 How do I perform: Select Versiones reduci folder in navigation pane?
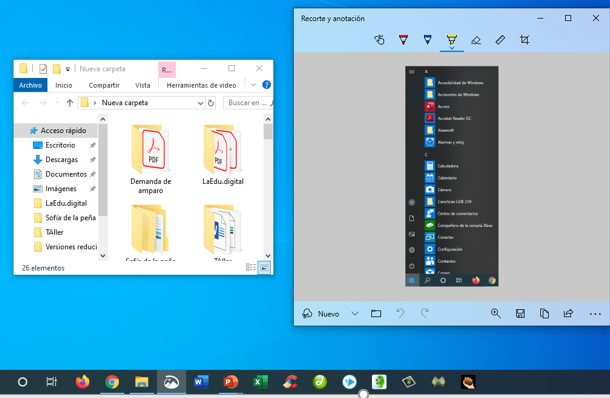pos(71,247)
